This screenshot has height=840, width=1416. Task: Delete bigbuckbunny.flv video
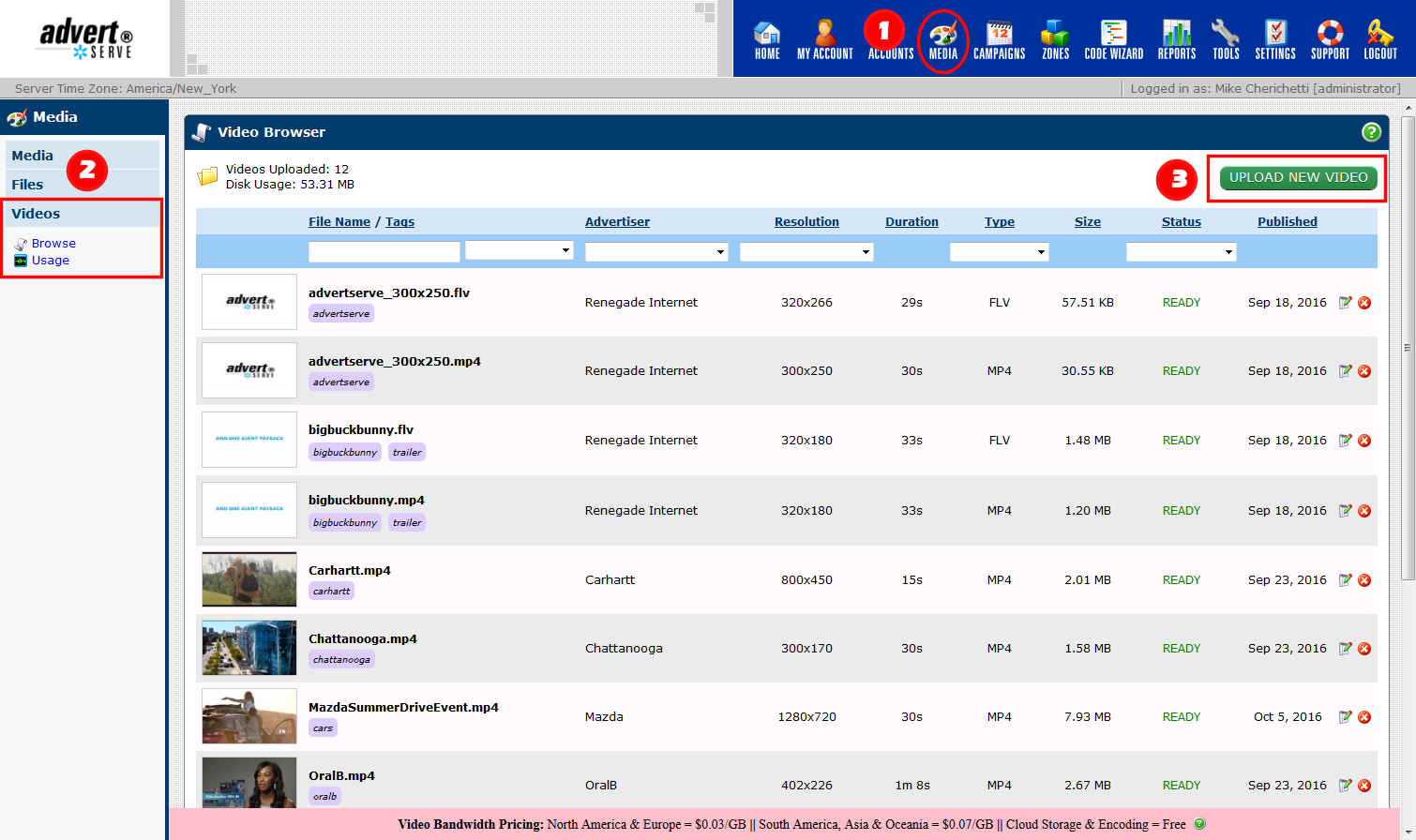pos(1364,441)
